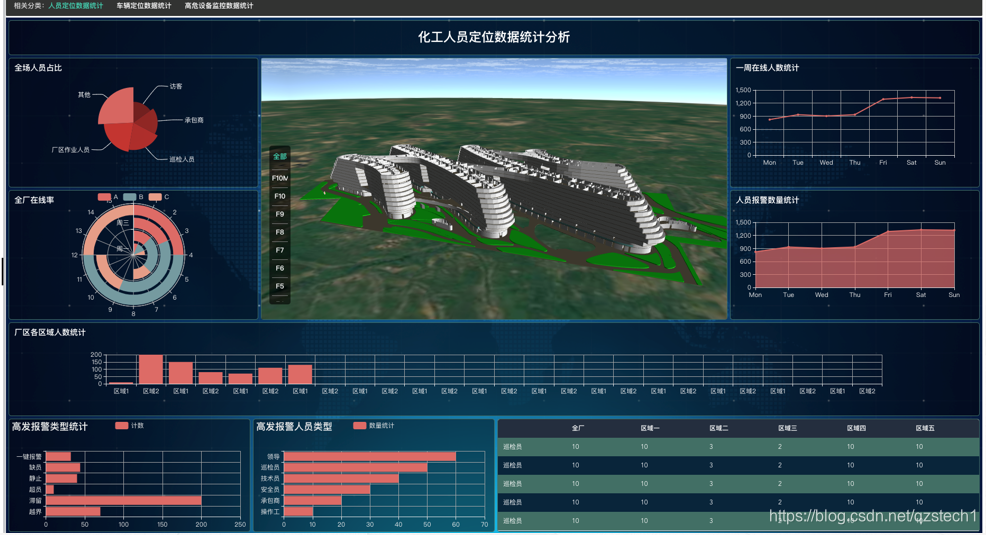Click the 全厂 column header
This screenshot has width=986, height=535.
(x=577, y=428)
